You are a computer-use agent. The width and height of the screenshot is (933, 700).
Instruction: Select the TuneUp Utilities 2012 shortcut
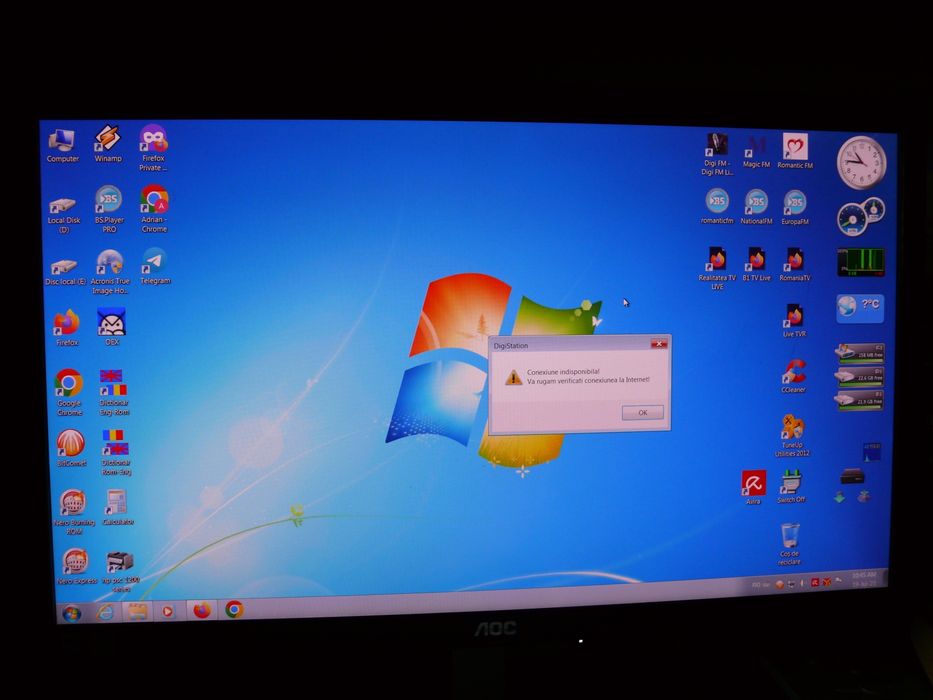coord(792,436)
